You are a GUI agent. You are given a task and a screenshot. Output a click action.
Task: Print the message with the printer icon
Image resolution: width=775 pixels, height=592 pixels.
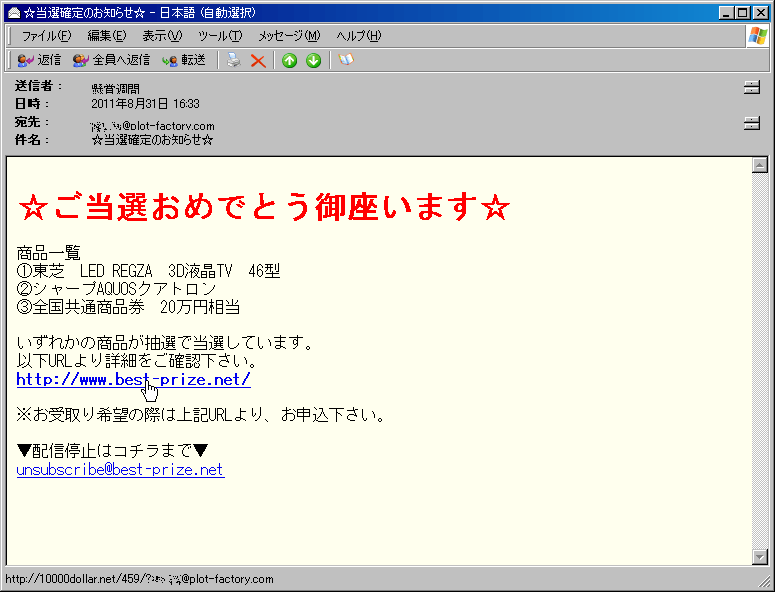tap(234, 60)
